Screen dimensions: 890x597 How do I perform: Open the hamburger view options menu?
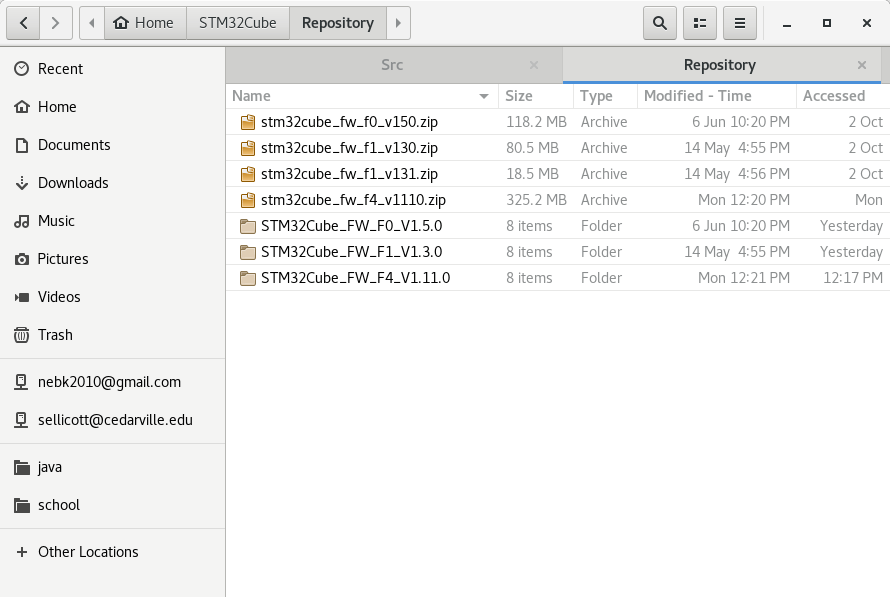pos(740,23)
